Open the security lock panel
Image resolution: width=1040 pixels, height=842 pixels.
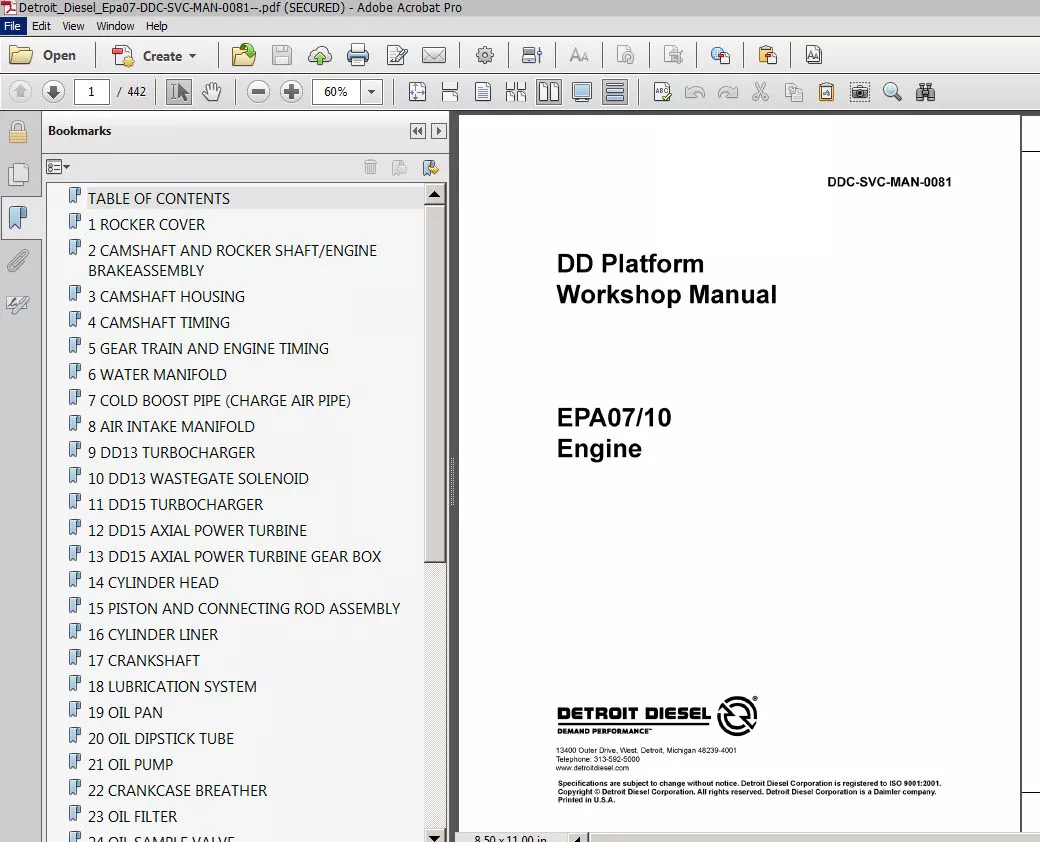[x=18, y=132]
